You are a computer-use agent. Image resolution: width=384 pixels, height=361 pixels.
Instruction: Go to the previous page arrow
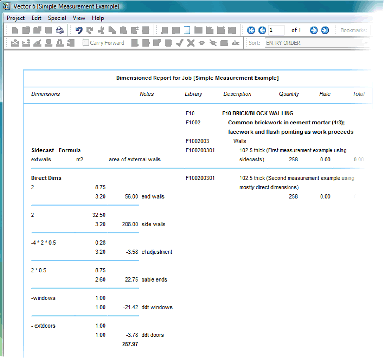point(262,30)
